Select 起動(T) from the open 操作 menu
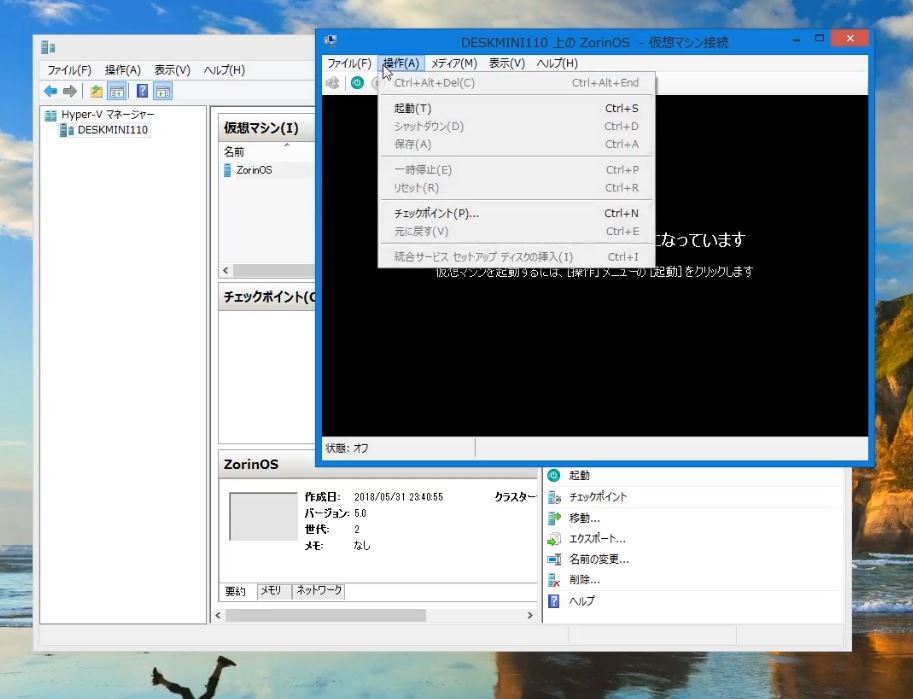This screenshot has width=913, height=699. 413,108
